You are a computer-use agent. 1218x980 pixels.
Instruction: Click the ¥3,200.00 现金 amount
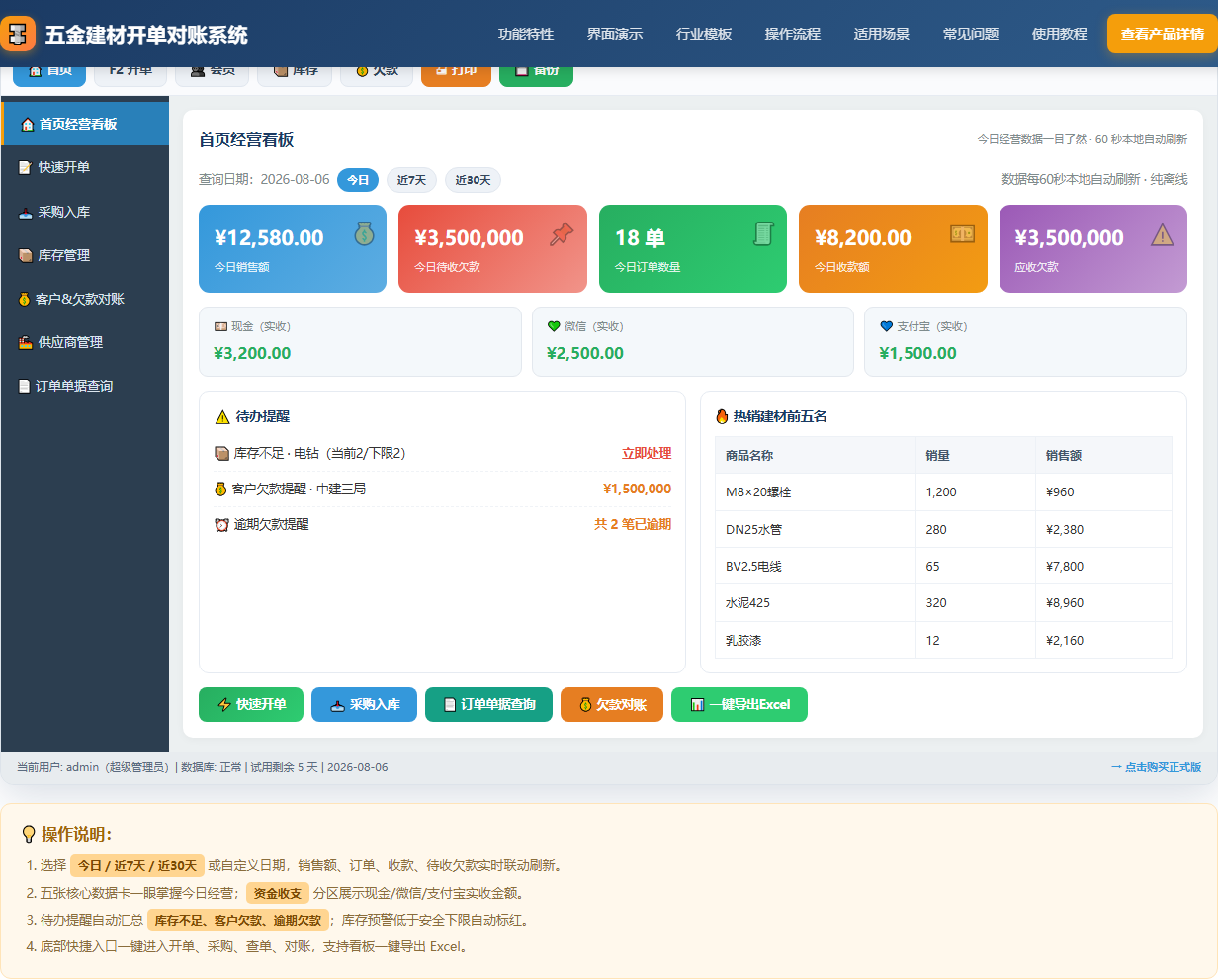pos(252,353)
